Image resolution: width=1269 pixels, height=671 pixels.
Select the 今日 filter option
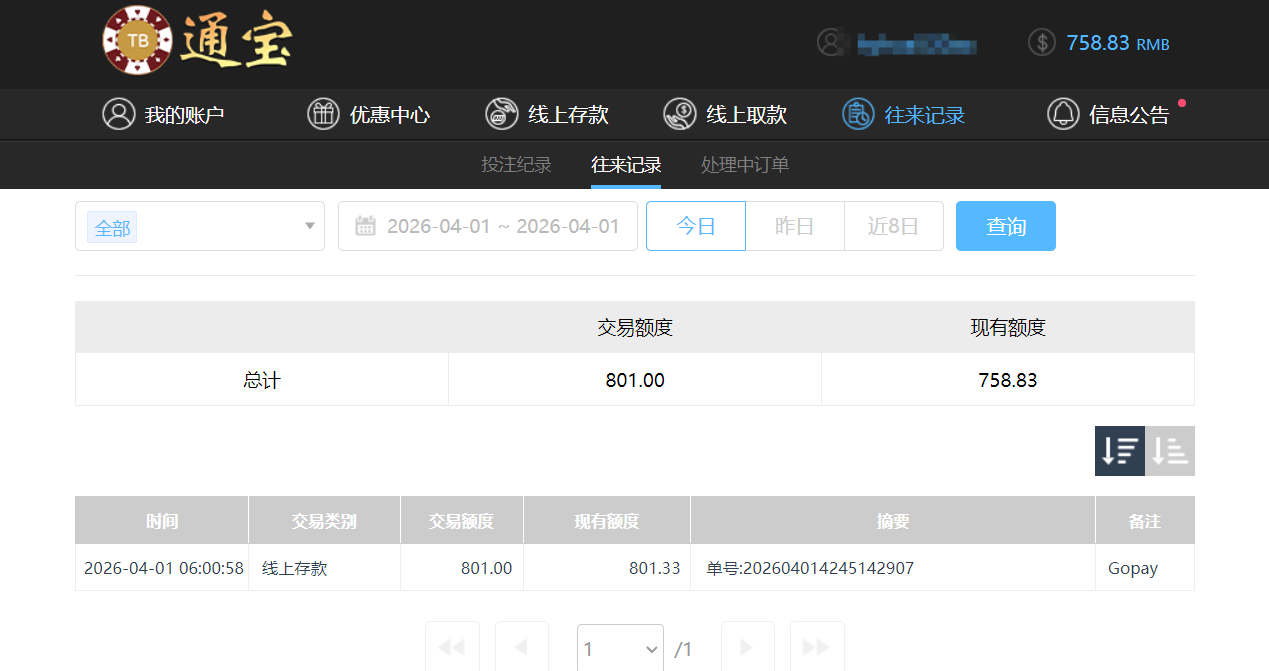695,226
